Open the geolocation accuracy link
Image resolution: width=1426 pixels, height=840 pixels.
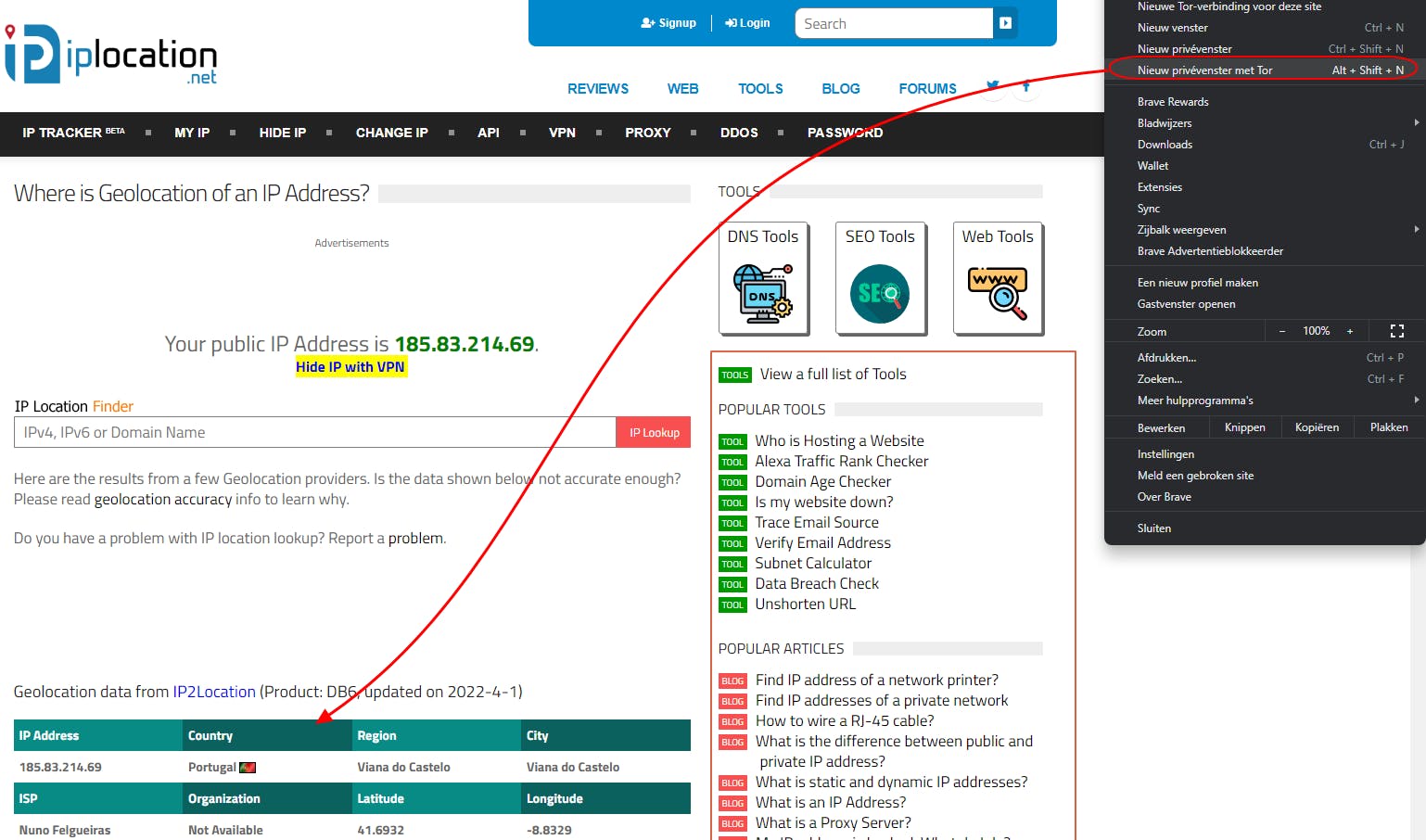point(163,499)
